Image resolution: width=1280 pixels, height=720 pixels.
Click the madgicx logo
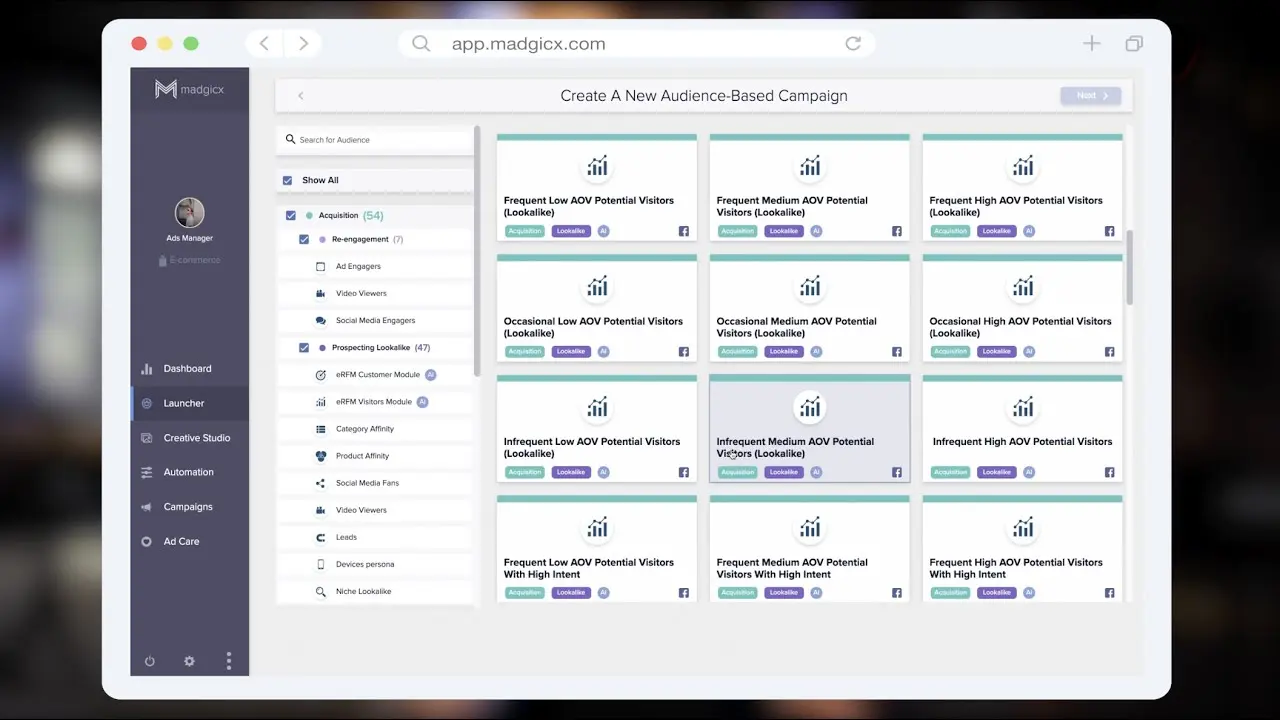189,90
